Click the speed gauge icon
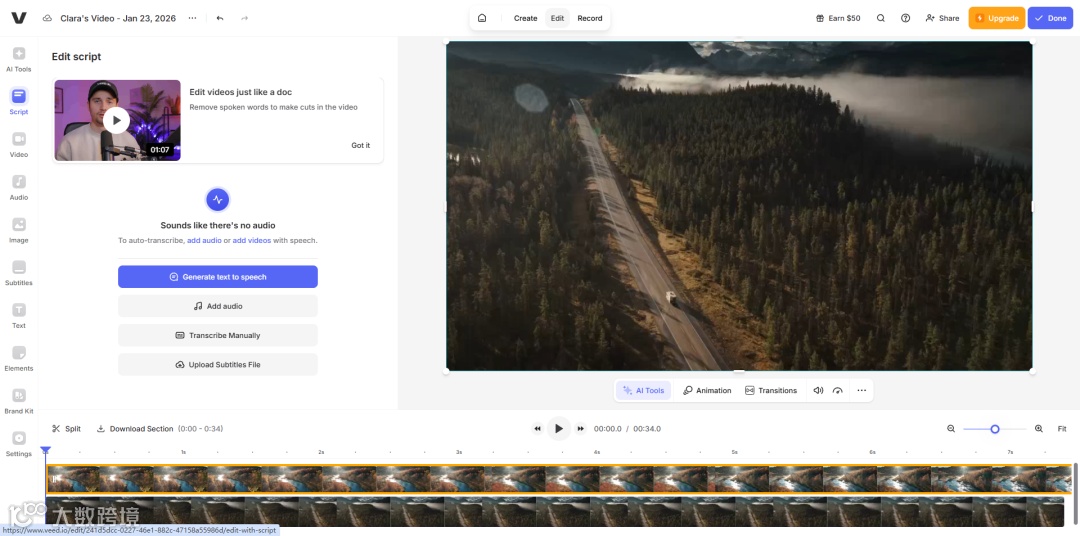This screenshot has width=1080, height=536. coord(838,391)
